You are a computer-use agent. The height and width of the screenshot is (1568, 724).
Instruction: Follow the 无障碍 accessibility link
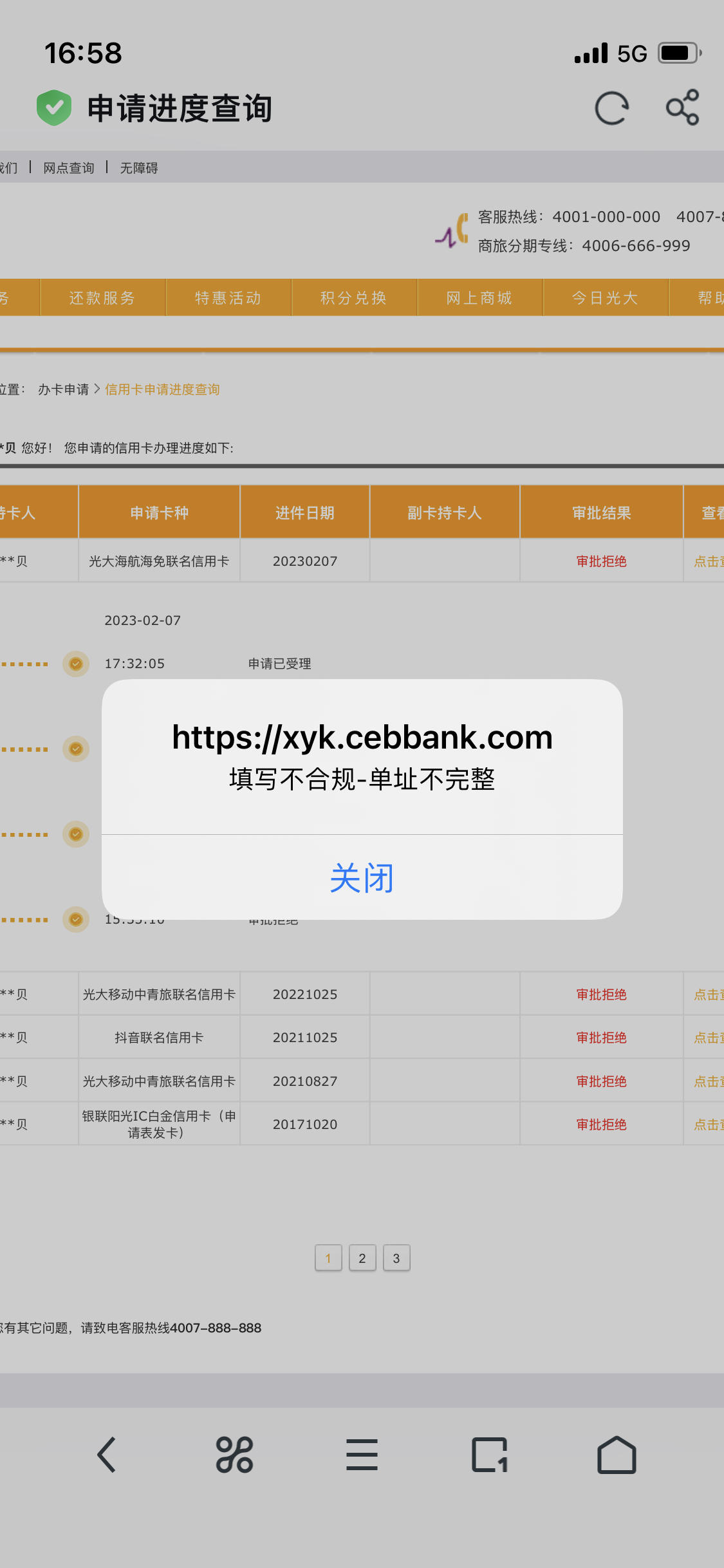point(139,168)
